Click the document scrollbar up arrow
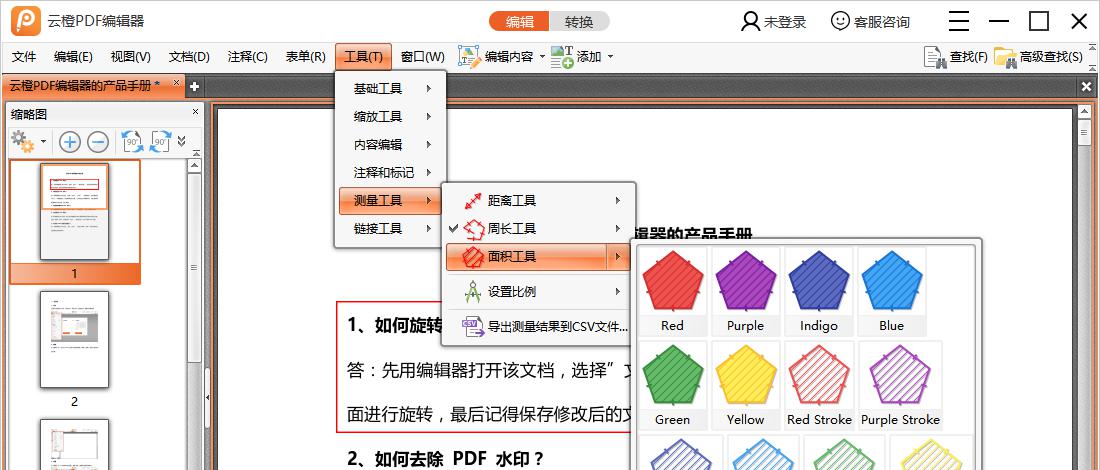Viewport: 1100px width, 470px height. click(1084, 112)
